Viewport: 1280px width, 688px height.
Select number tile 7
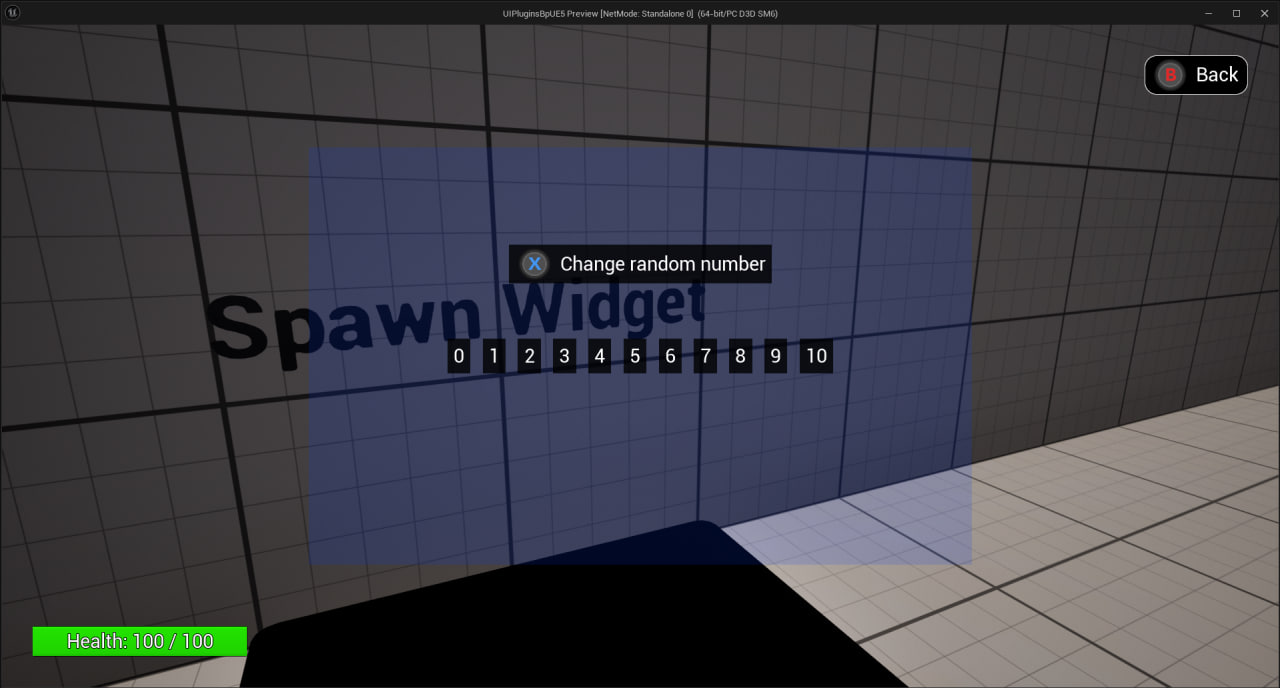point(705,356)
